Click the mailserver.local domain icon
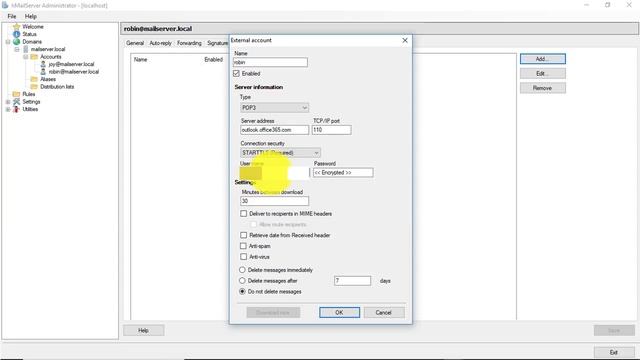The image size is (640, 360). pyautogui.click(x=26, y=49)
